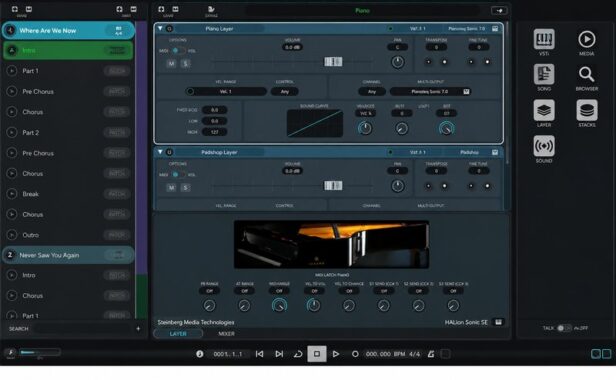
Task: Collapse the Piano Layer panel
Action: coord(160,28)
